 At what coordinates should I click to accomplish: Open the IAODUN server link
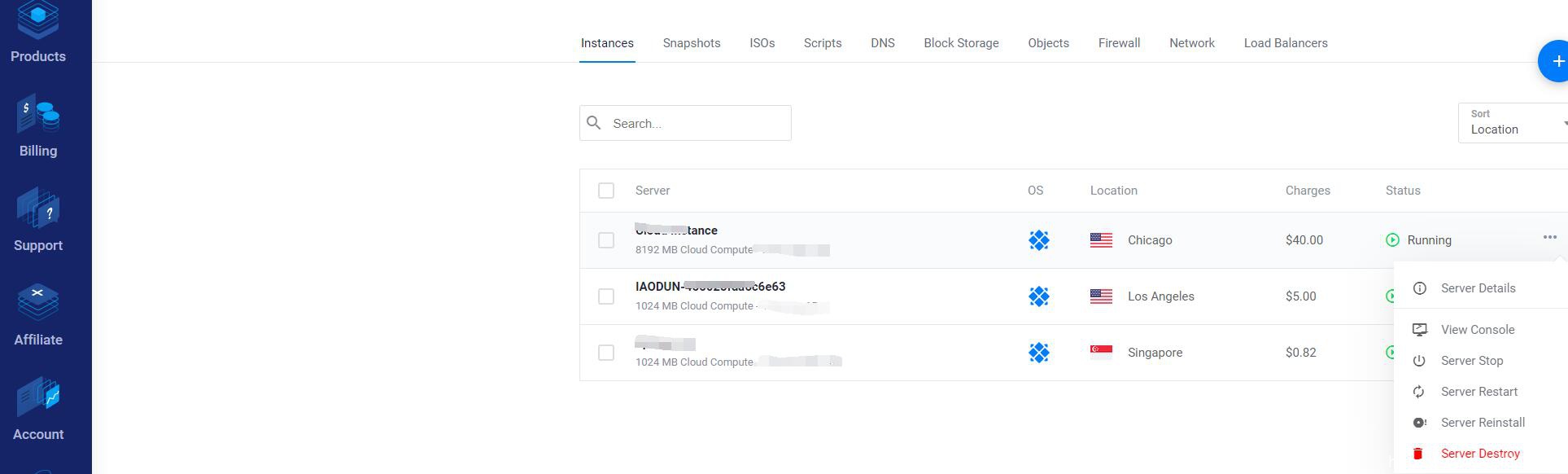710,287
